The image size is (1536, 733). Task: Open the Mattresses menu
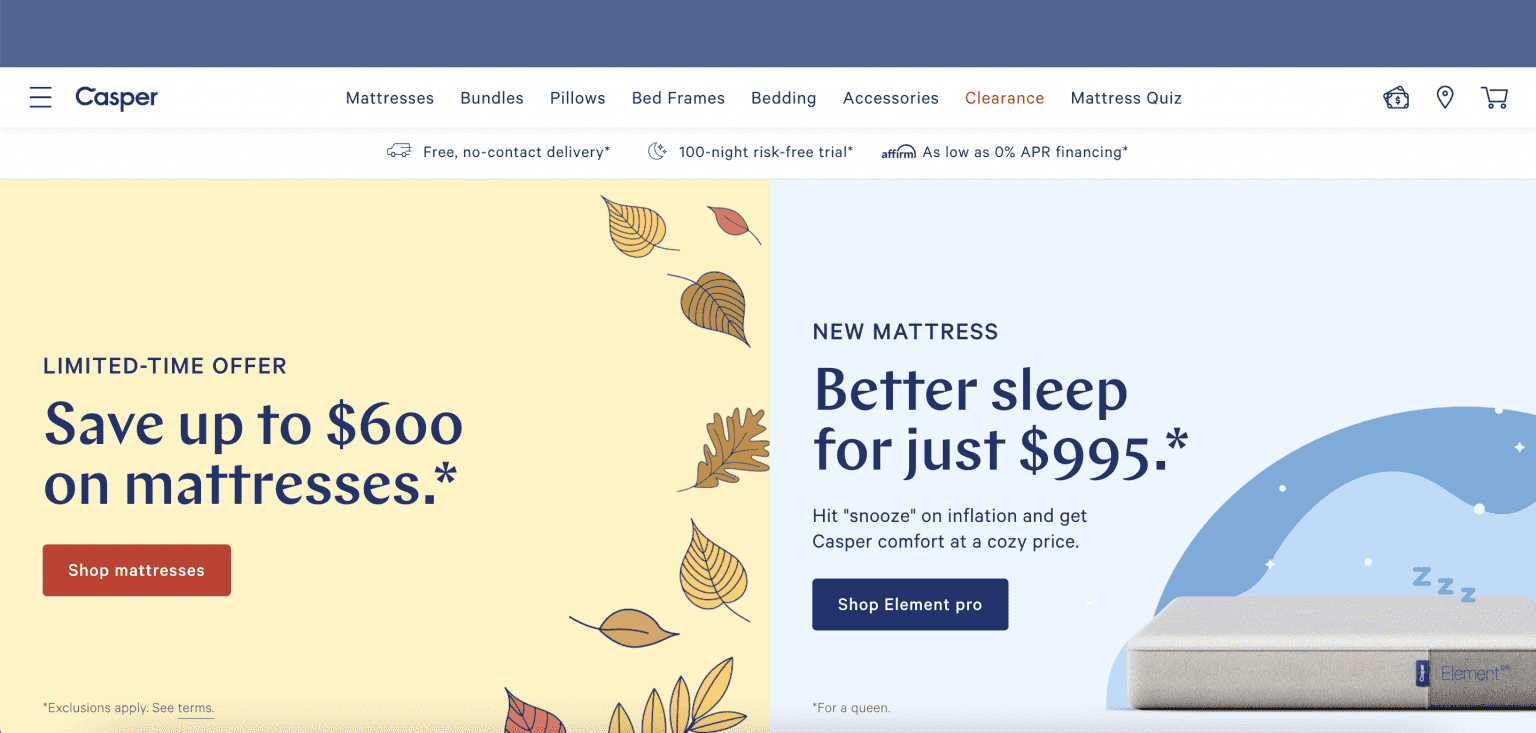point(389,97)
